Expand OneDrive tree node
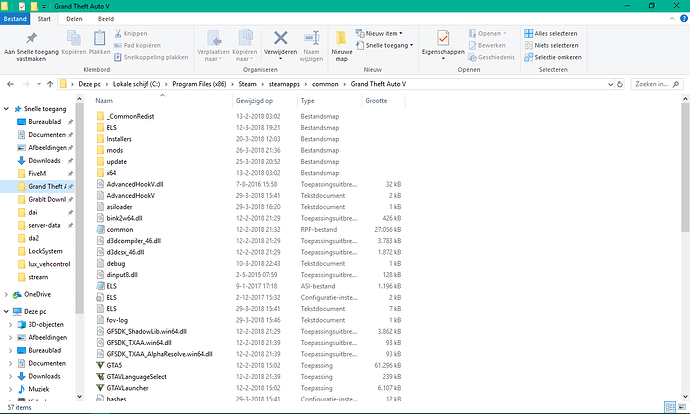This screenshot has width=690, height=414. (6, 294)
